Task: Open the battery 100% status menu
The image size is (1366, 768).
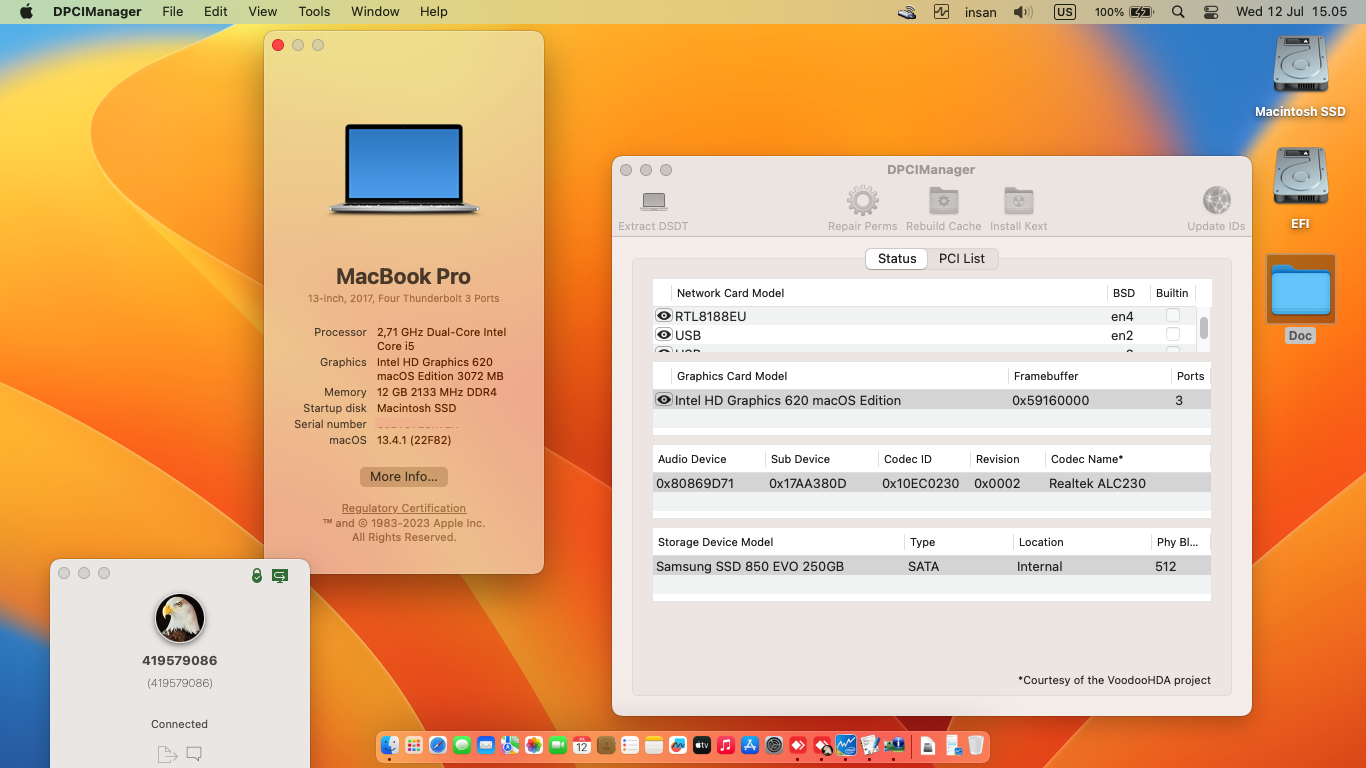Action: point(1124,12)
